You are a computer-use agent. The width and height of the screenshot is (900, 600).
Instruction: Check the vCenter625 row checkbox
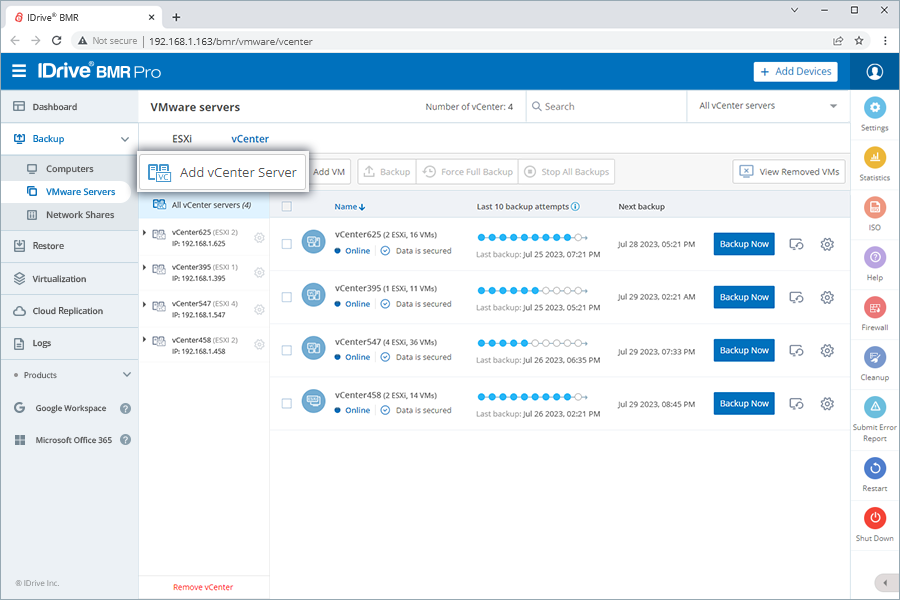point(286,244)
